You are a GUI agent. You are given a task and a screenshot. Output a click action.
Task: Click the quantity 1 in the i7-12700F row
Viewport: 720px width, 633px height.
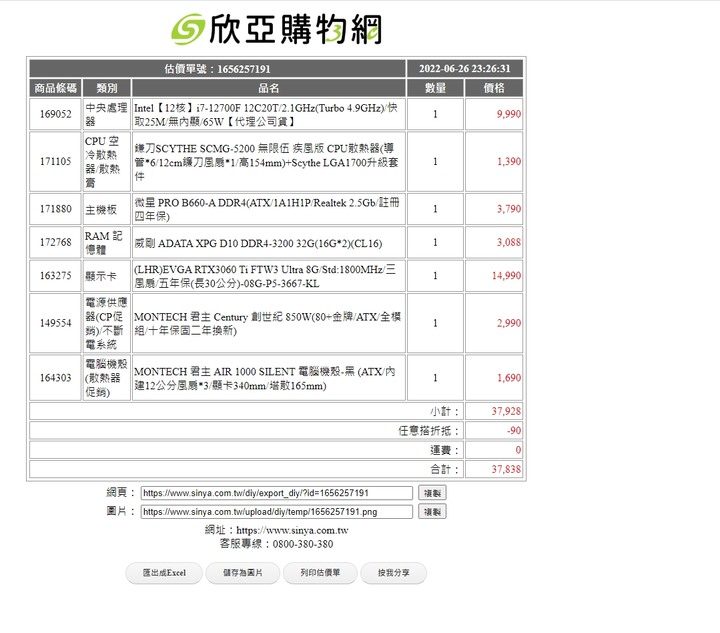click(435, 114)
